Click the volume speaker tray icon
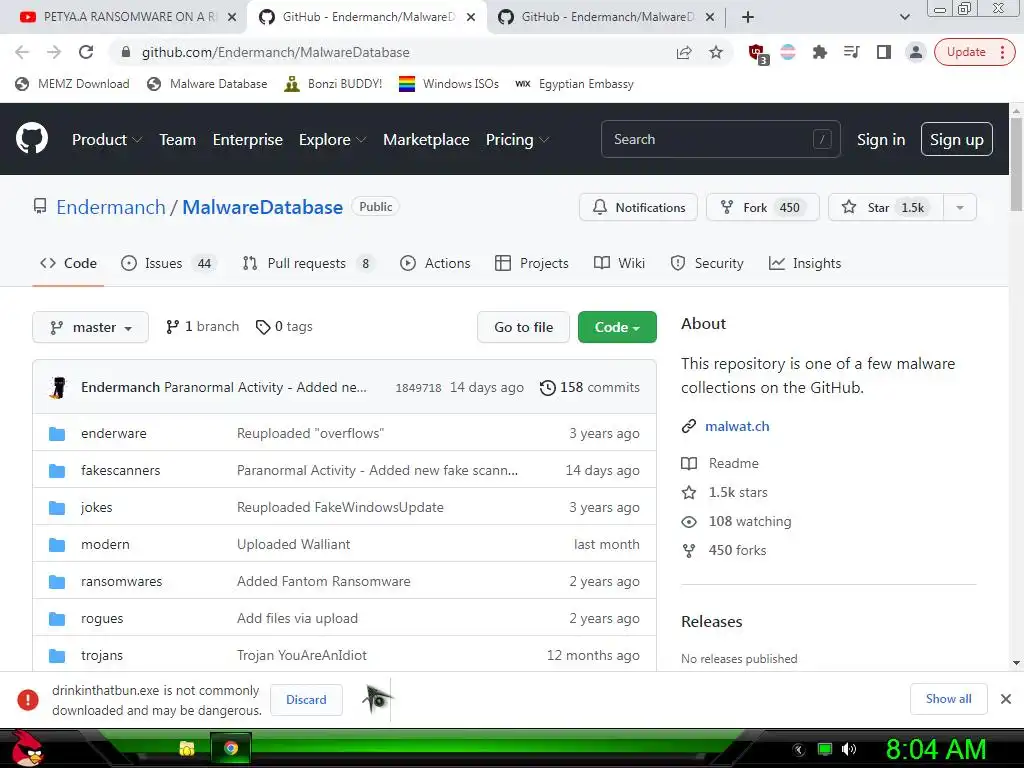This screenshot has height=768, width=1024. coord(849,749)
